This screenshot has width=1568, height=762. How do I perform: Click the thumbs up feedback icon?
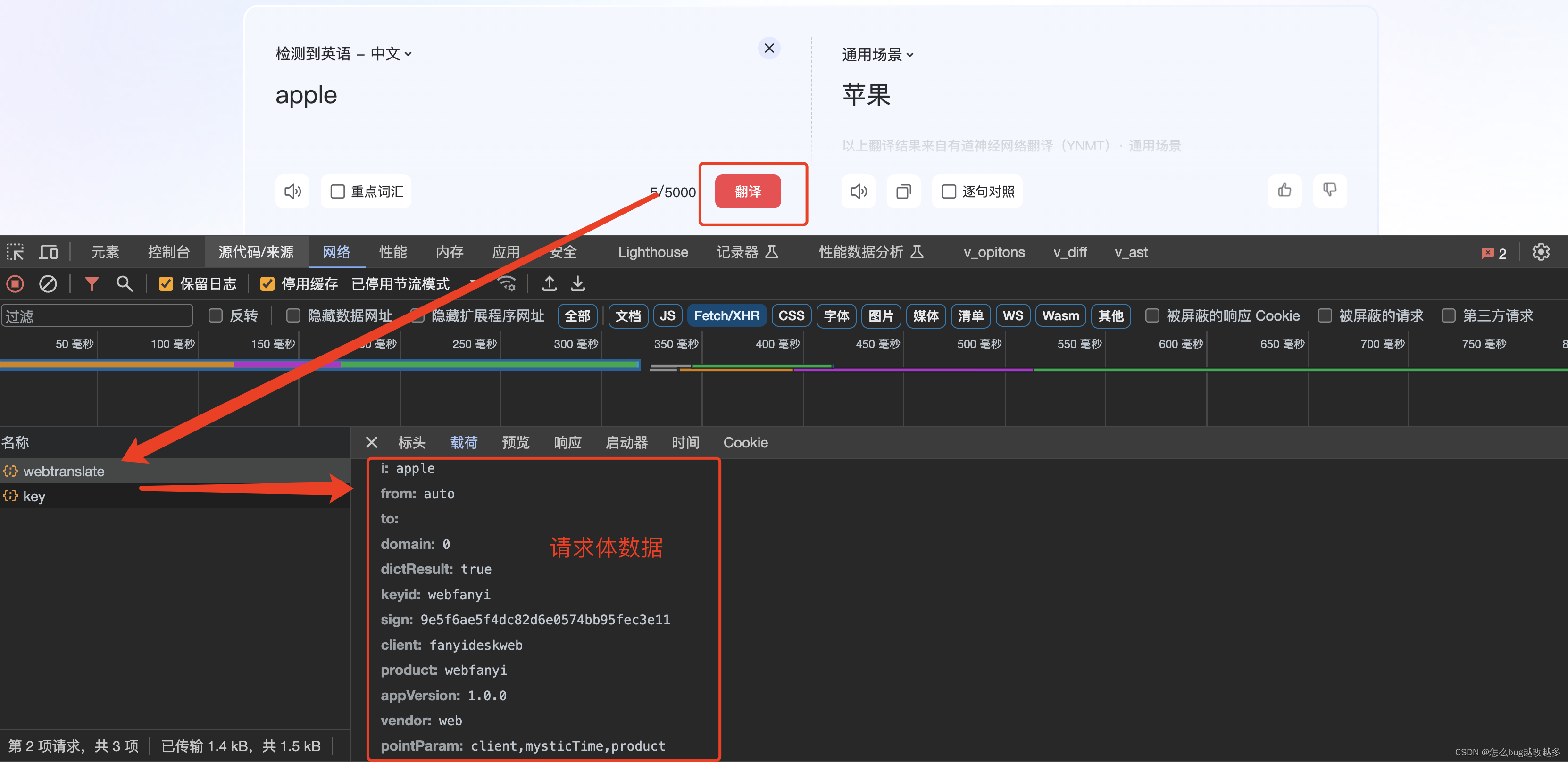1284,190
